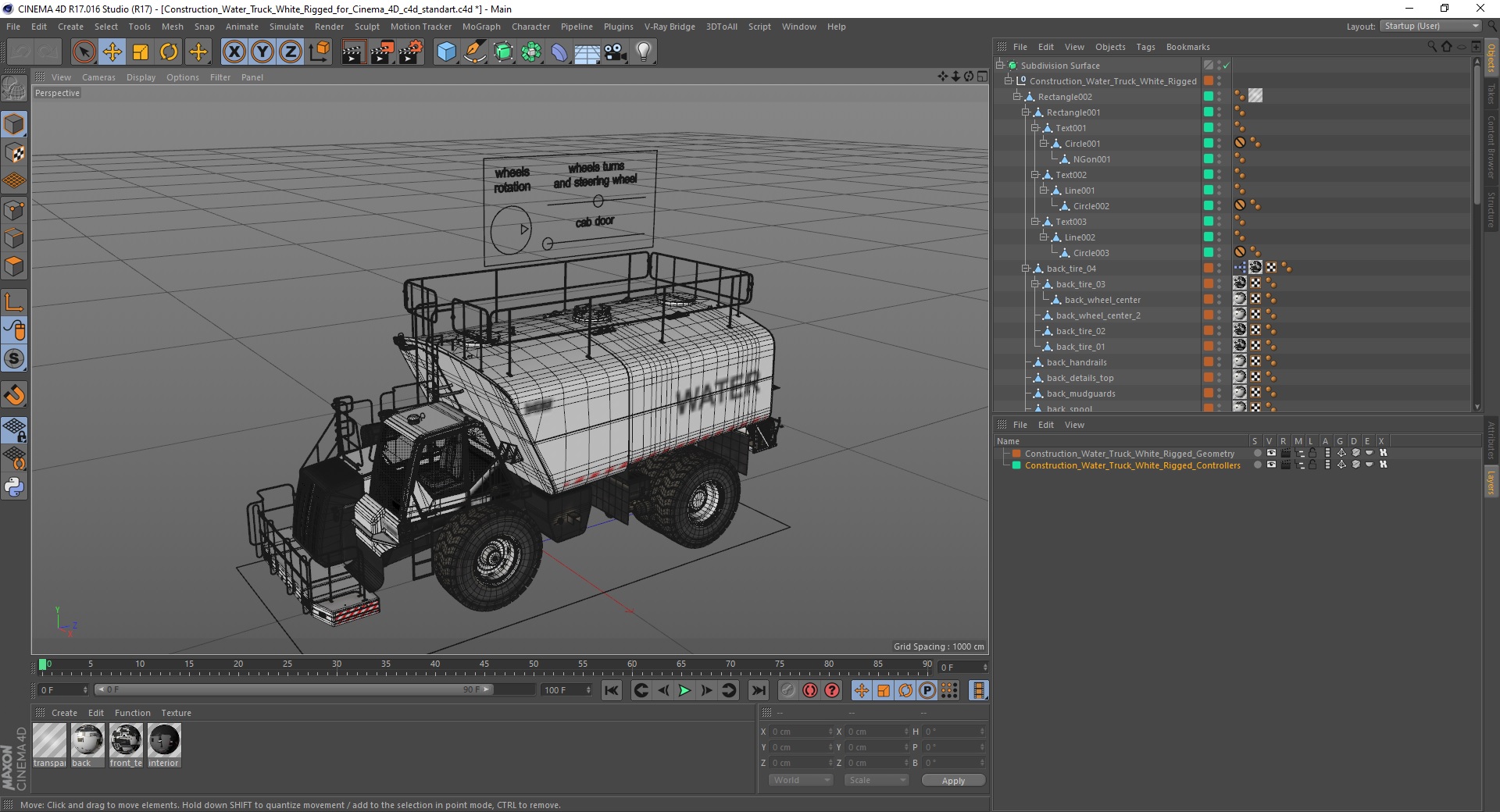Toggle coordinate system icon
Screen dimensions: 1500x812
319,52
